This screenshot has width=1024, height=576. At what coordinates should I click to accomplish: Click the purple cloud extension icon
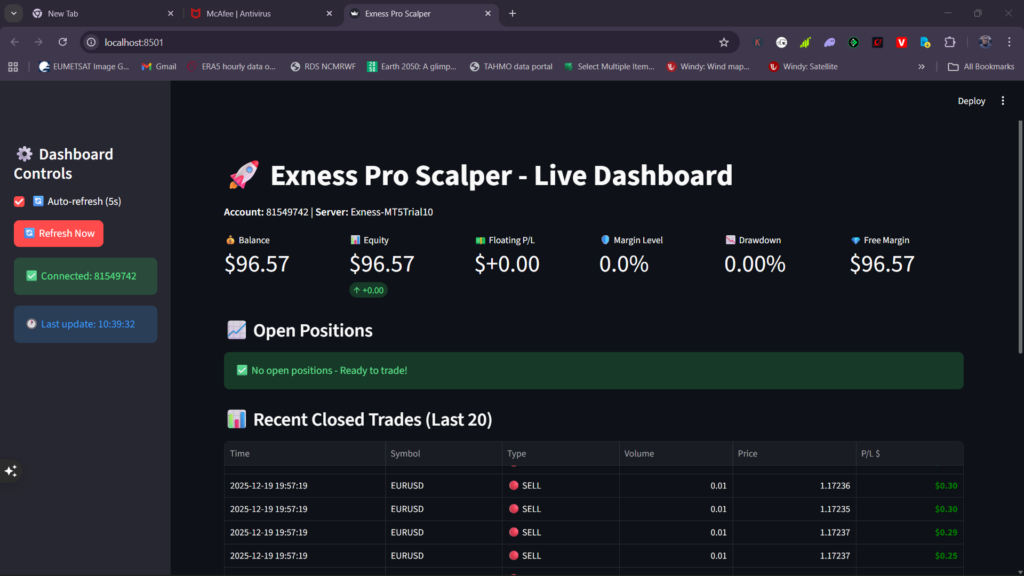[x=829, y=42]
